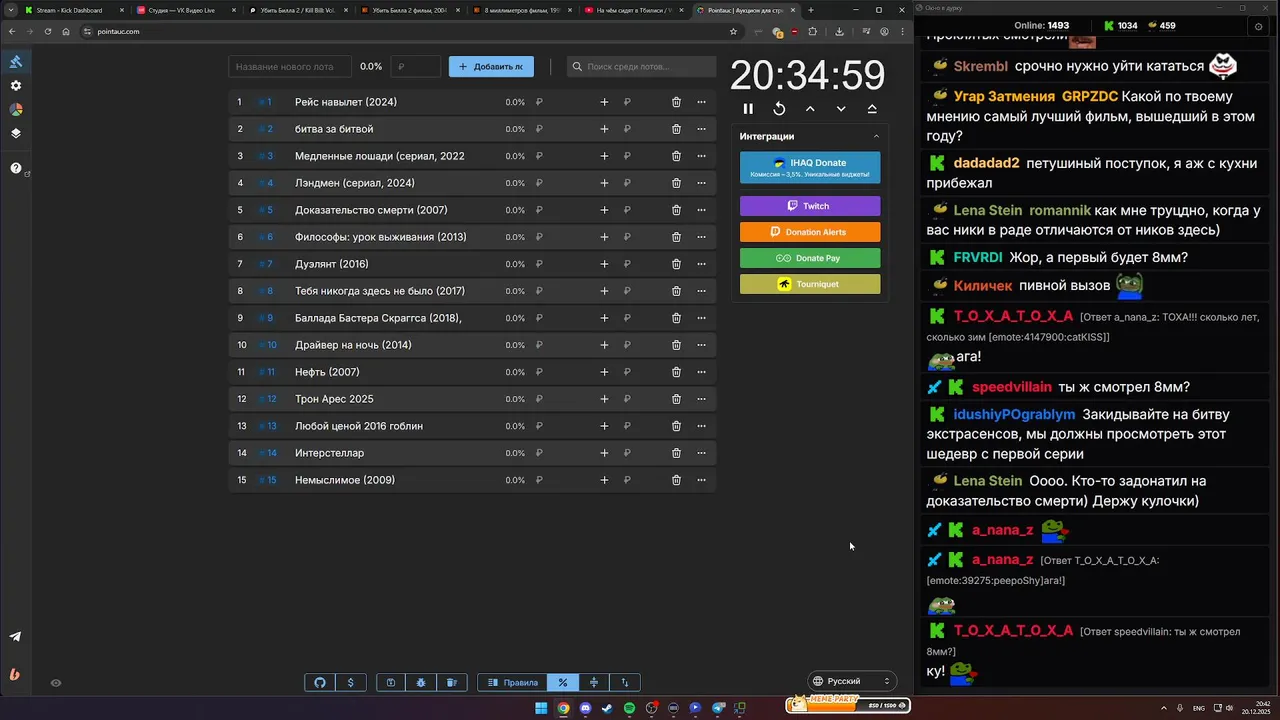The height and width of the screenshot is (720, 1280).
Task: Open the Telegram icon in left sidebar
Action: pos(16,637)
